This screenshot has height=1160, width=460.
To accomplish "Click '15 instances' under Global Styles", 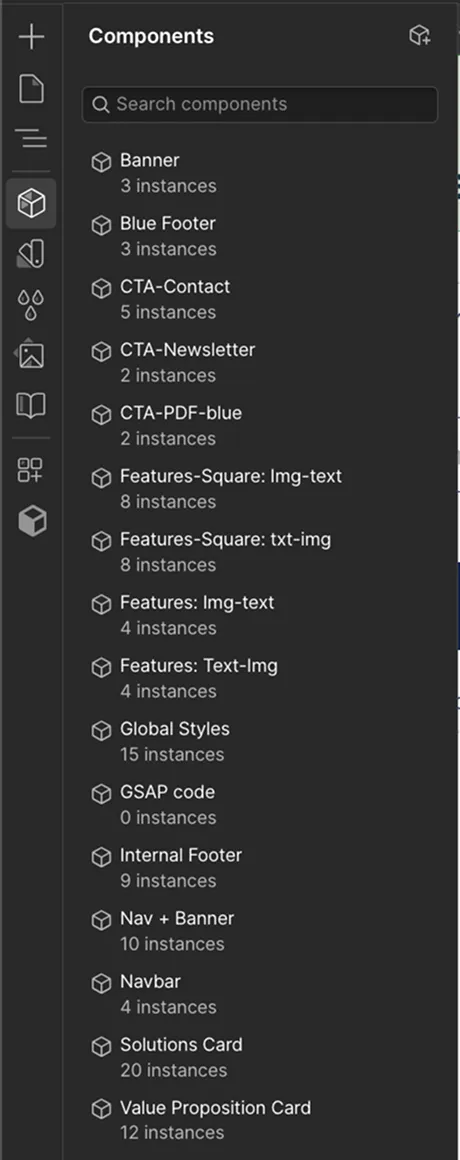I will pos(172,755).
